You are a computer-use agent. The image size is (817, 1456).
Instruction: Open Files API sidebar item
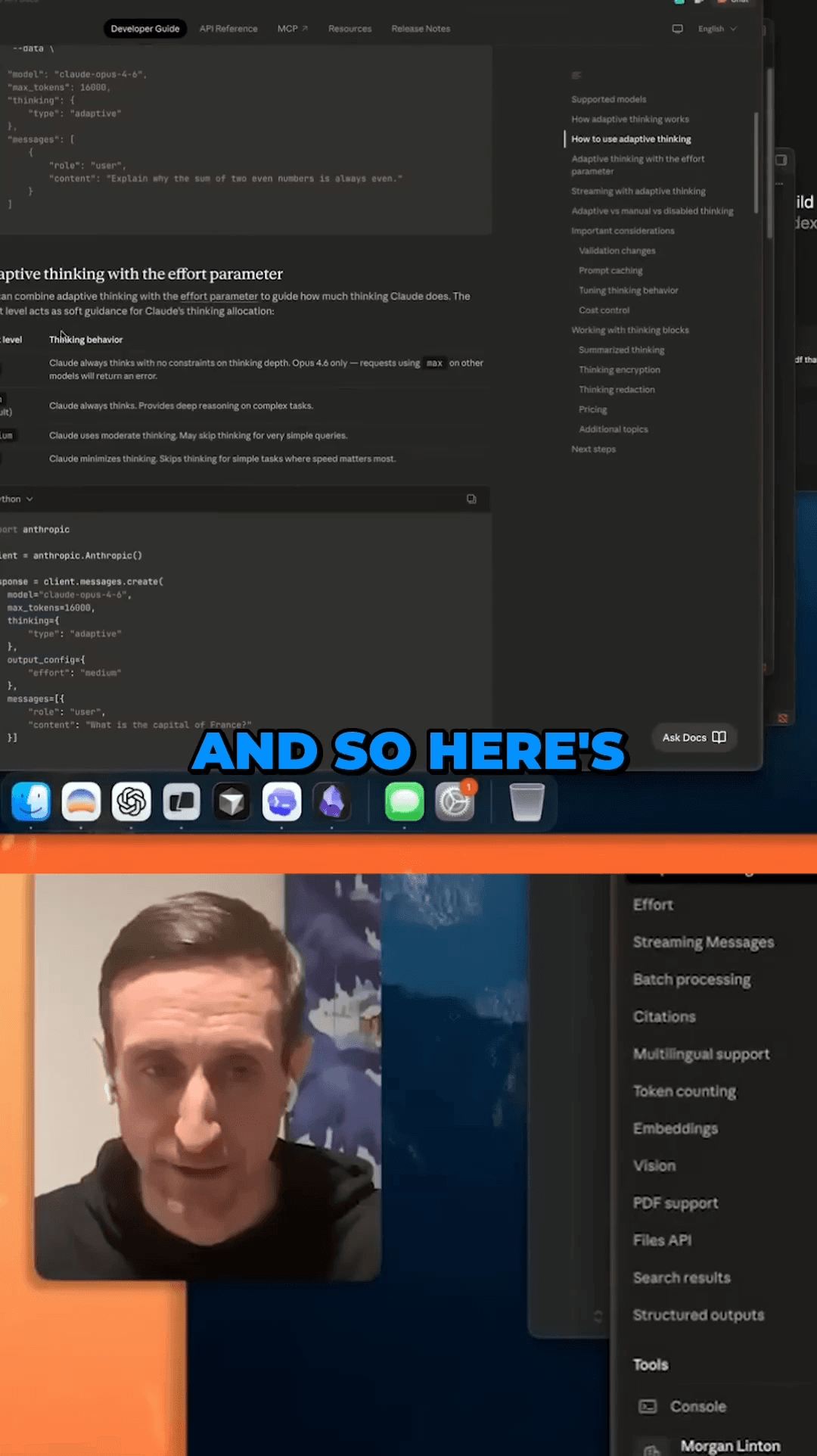[662, 1240]
